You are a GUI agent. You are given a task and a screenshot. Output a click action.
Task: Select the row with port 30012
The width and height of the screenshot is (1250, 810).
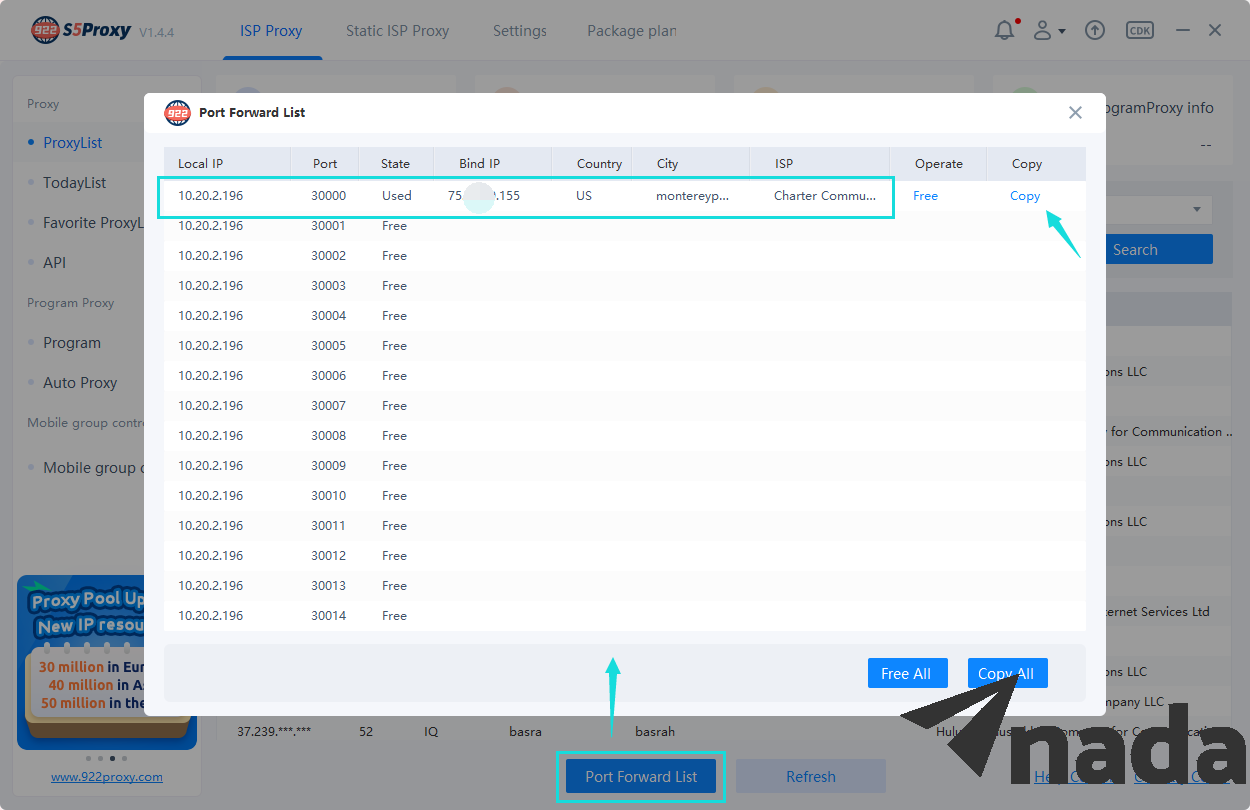625,556
